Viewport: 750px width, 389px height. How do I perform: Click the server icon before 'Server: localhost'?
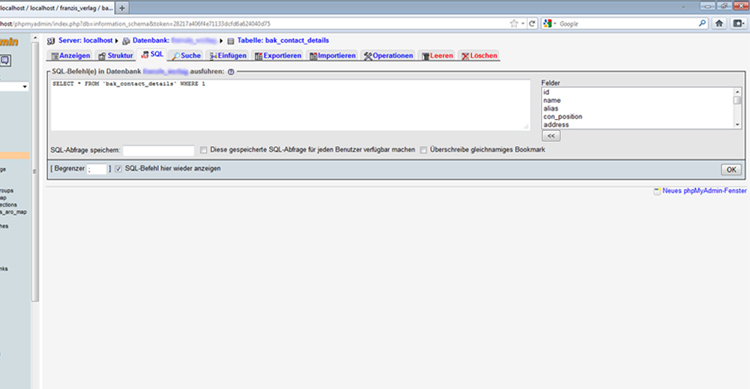[x=51, y=41]
